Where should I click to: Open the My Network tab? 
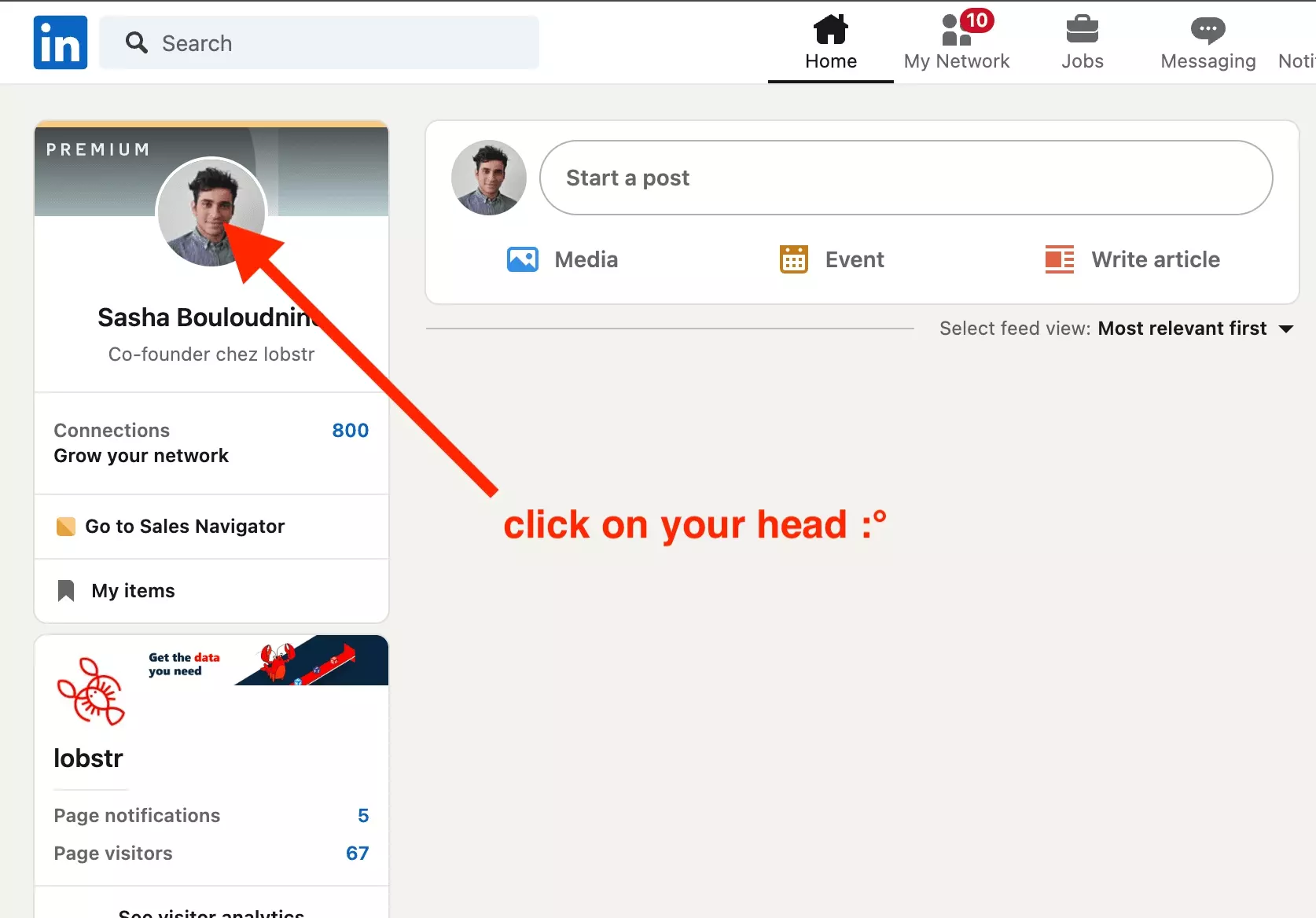pos(957,45)
